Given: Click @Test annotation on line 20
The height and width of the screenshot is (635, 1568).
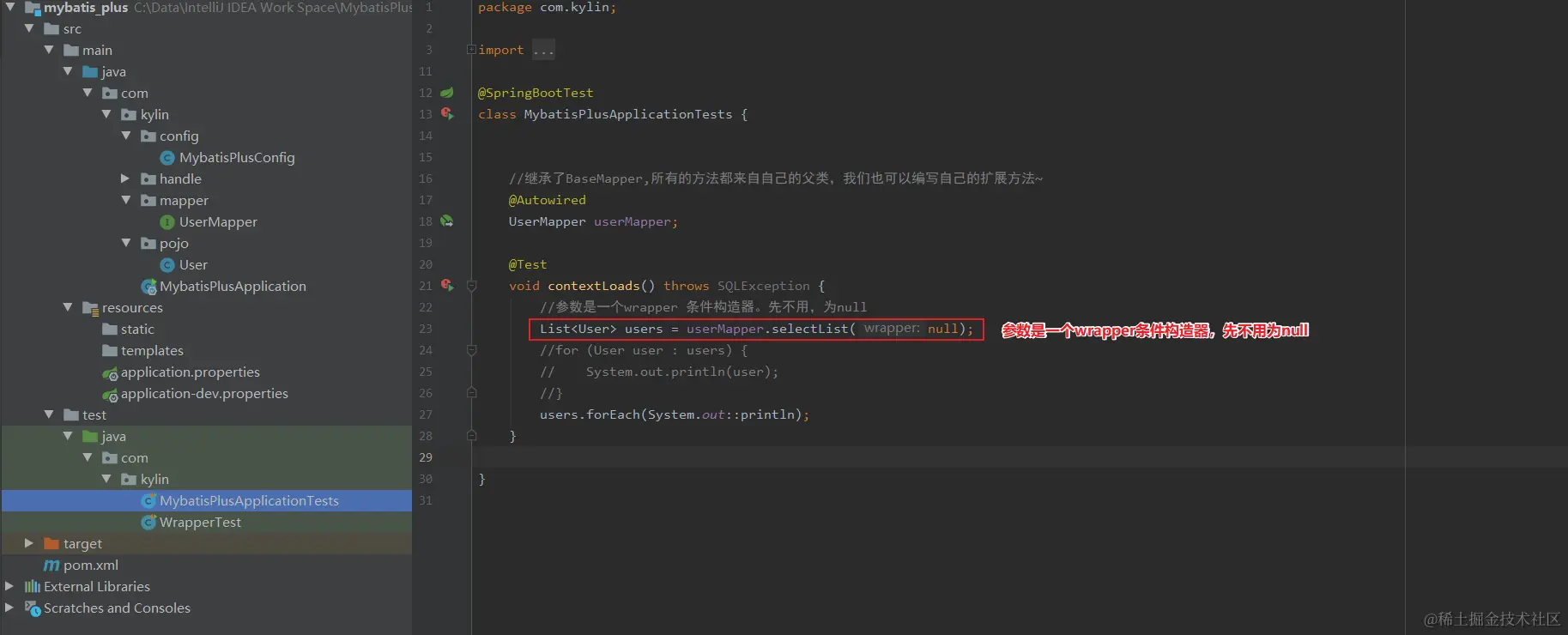Looking at the screenshot, I should coord(528,264).
